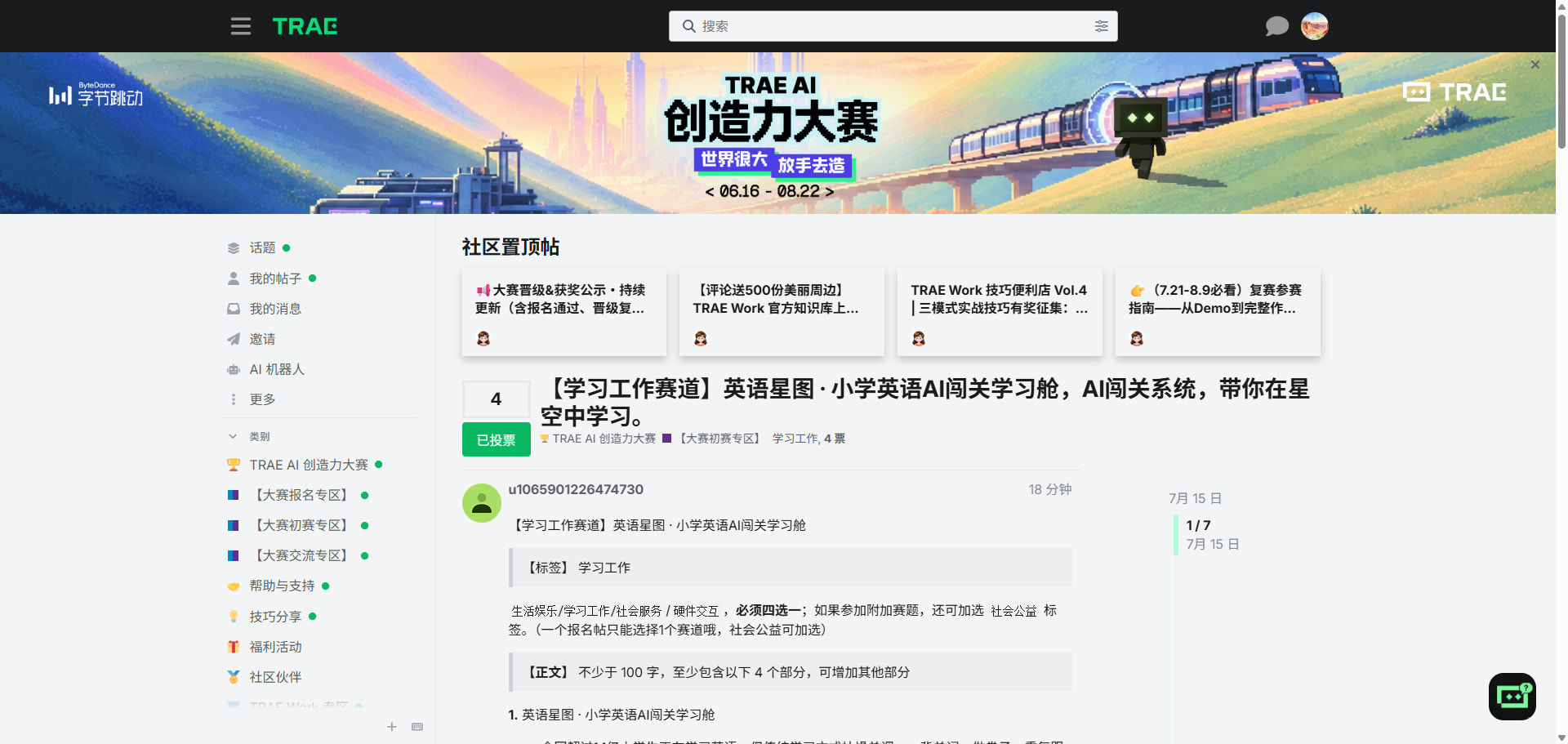Screen dimensions: 1568x744
Task: Open user profile u1065901226474730
Action: click(576, 489)
